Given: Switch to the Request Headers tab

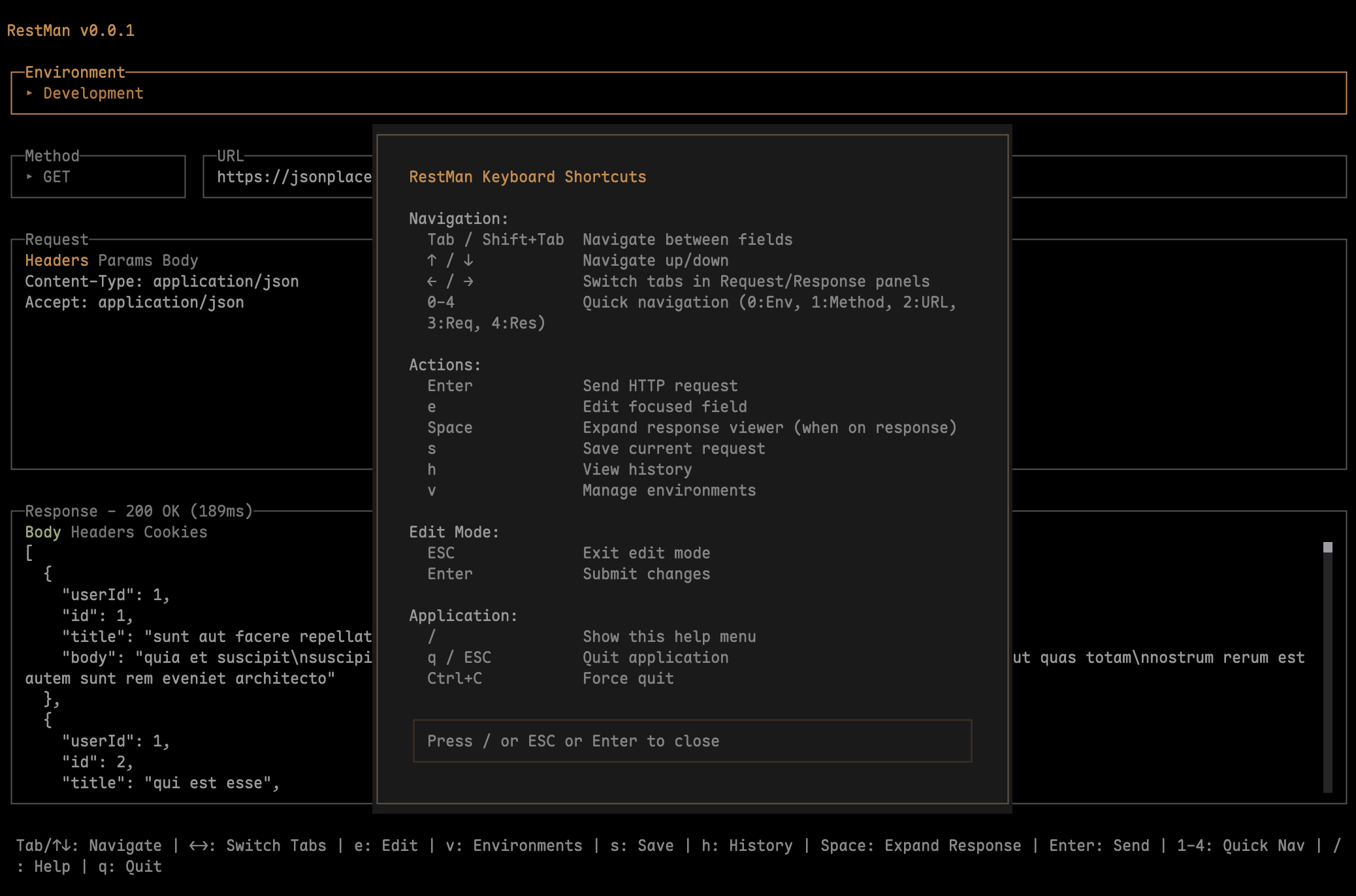Looking at the screenshot, I should (56, 261).
